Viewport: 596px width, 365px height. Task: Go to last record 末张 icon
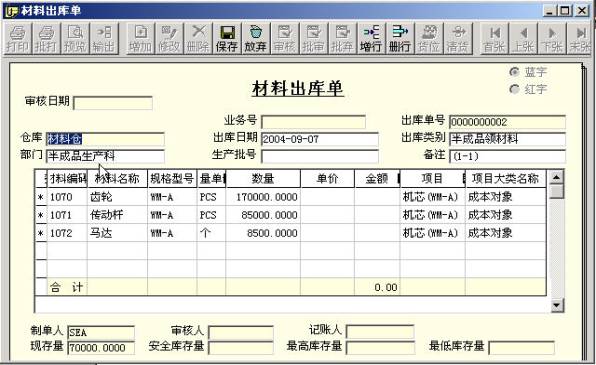point(580,38)
